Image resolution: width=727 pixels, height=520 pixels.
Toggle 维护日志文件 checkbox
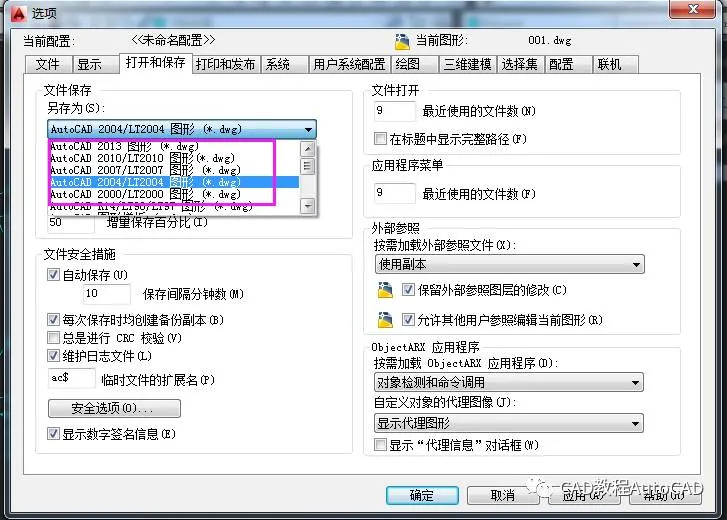coord(53,355)
